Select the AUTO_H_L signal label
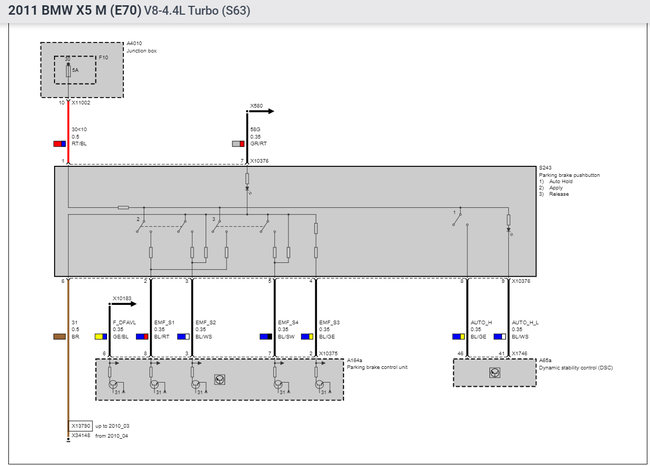This screenshot has height=466, width=650. (525, 323)
